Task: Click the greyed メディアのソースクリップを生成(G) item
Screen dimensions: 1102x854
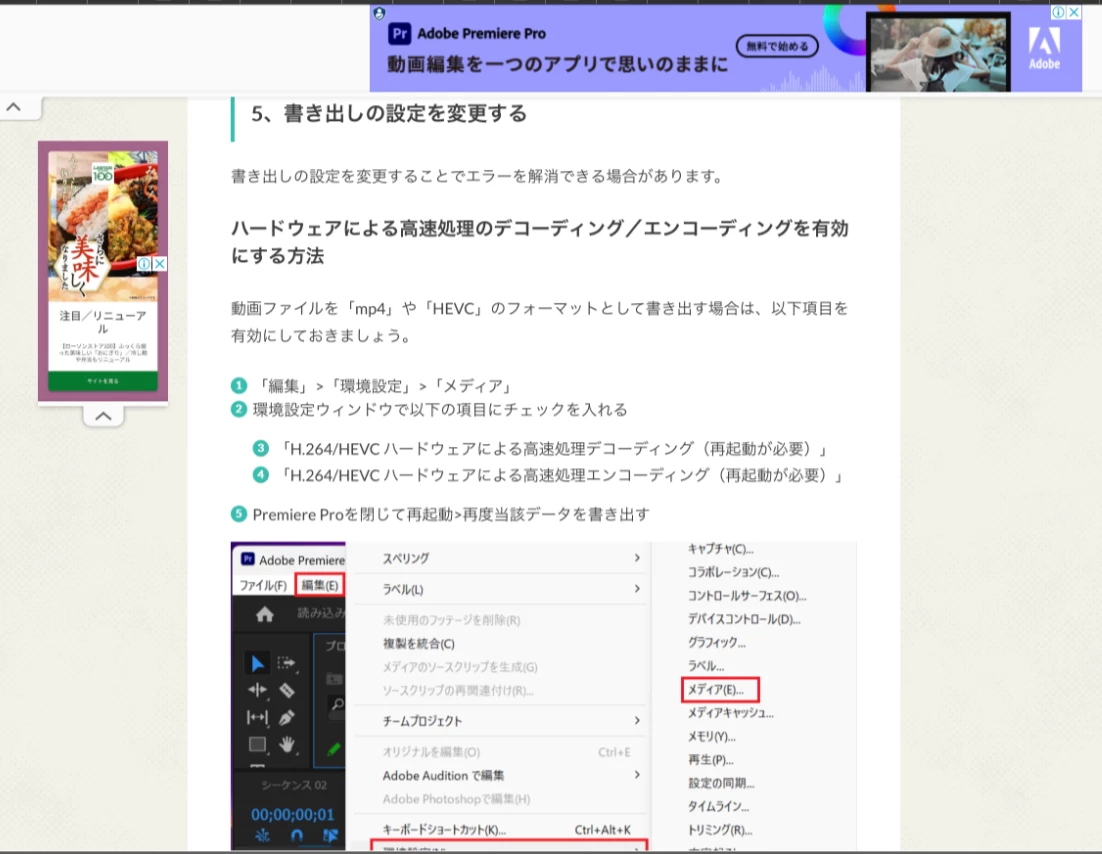Action: point(460,667)
